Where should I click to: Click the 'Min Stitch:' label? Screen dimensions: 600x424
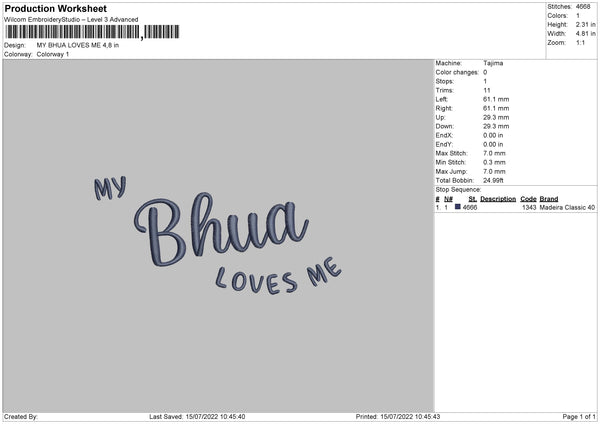(x=450, y=163)
